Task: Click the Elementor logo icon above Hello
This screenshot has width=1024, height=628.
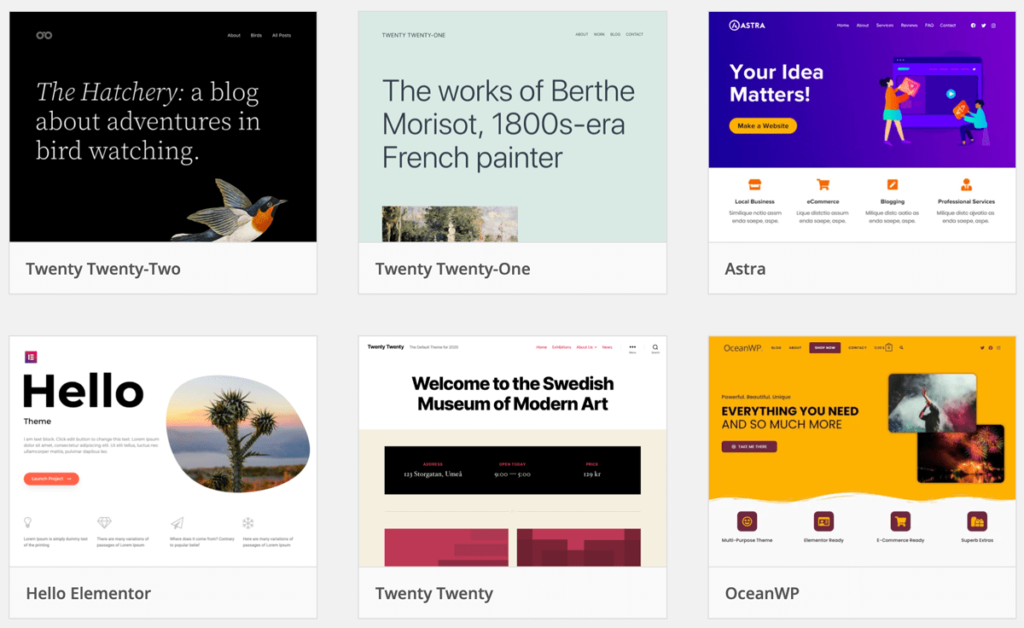Action: pyautogui.click(x=31, y=356)
